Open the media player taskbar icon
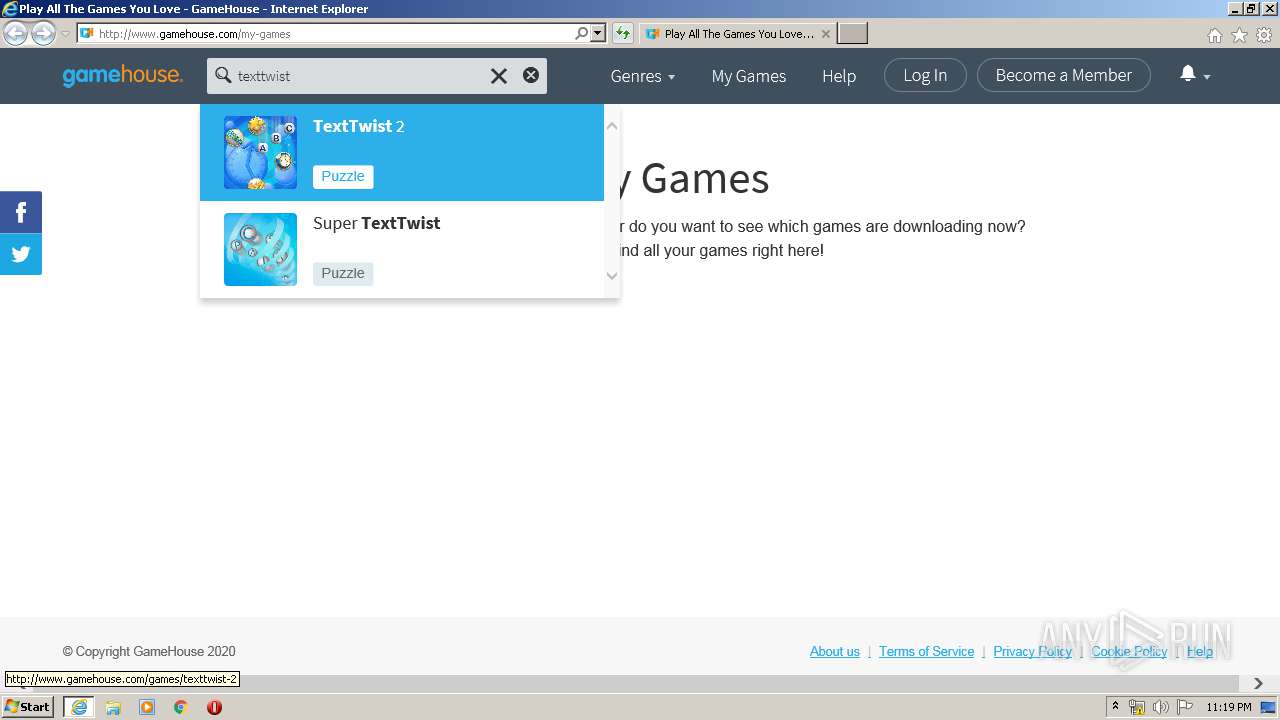 [x=147, y=707]
